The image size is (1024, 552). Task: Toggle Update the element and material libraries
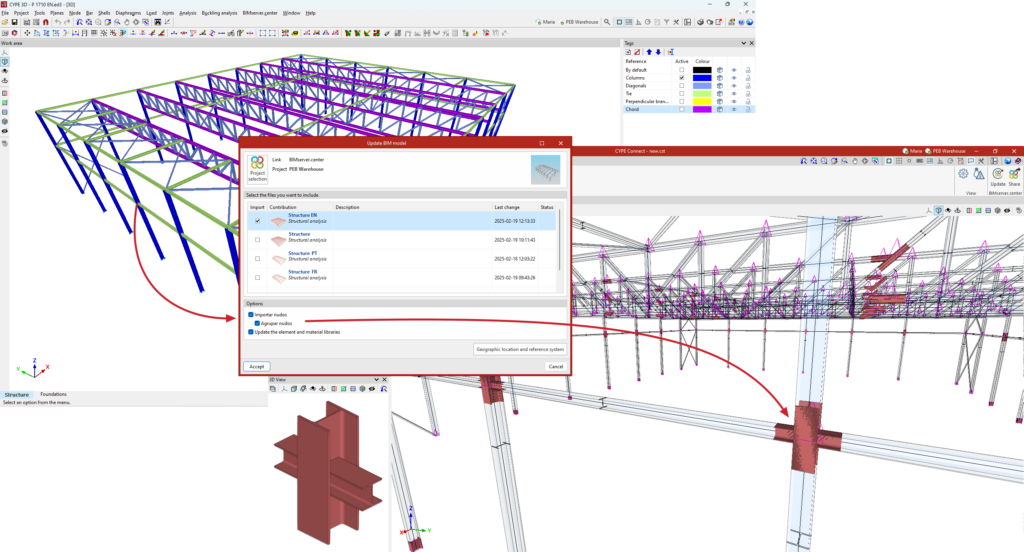tap(251, 332)
